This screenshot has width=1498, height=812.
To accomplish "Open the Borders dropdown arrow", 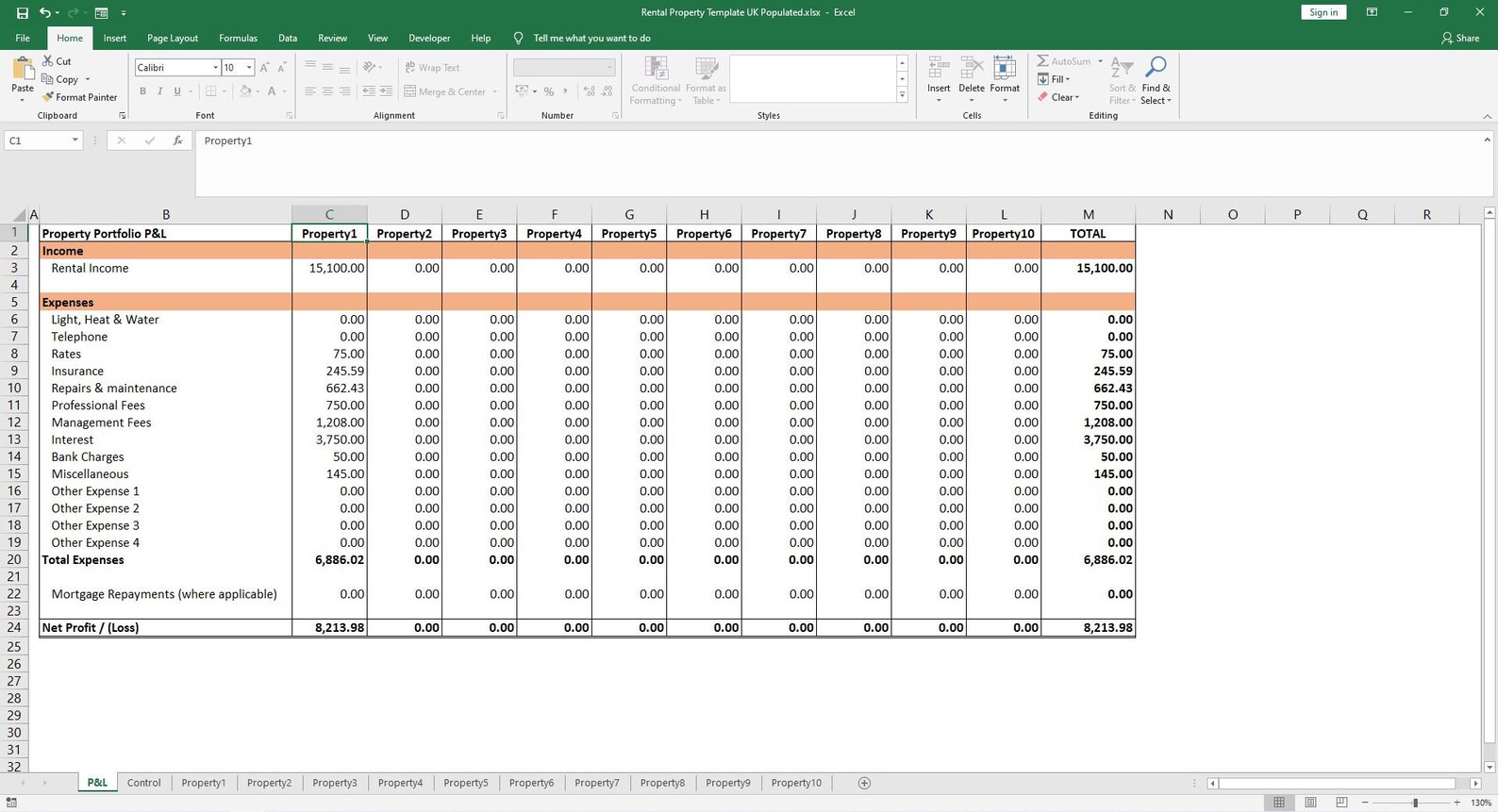I will (x=225, y=91).
